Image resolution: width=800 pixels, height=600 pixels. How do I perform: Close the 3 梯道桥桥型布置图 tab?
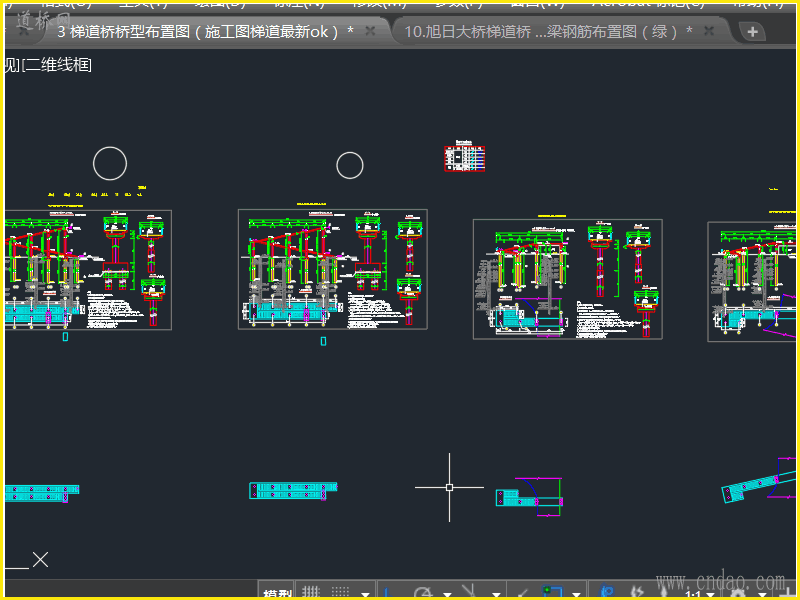(370, 32)
